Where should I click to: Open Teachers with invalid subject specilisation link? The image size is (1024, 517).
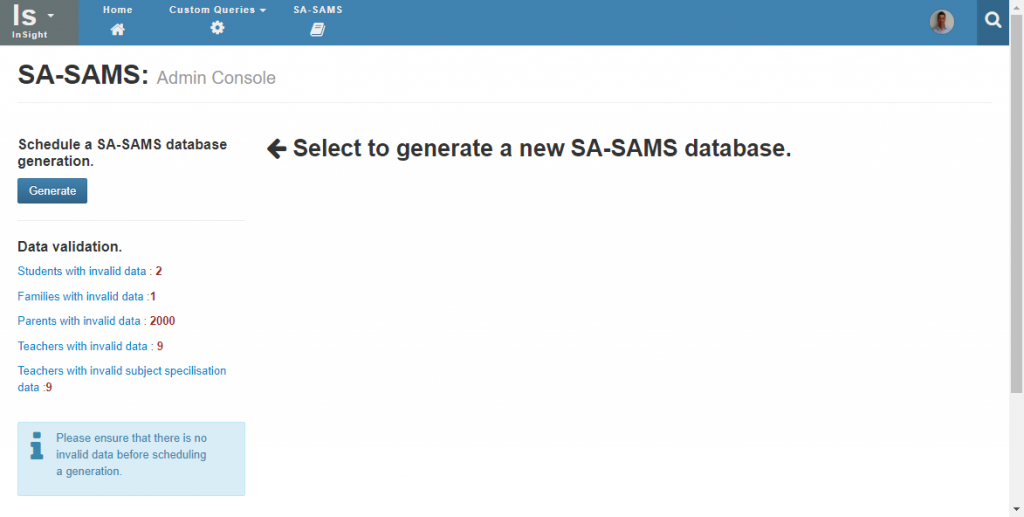point(122,379)
